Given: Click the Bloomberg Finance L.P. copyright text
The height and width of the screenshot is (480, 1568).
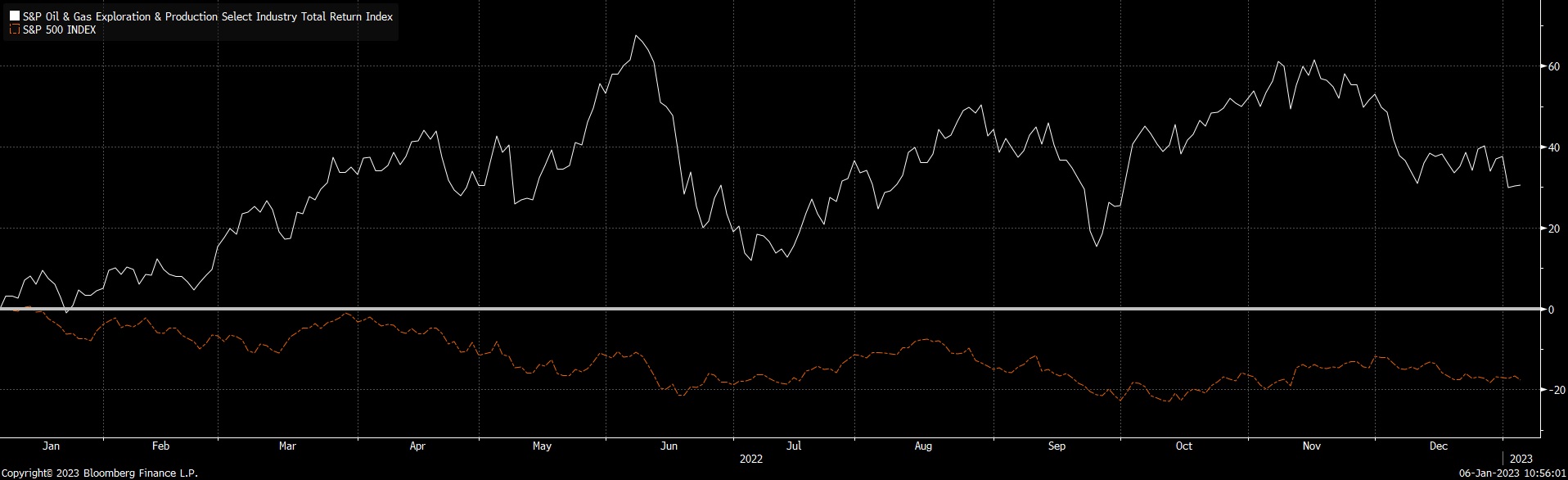Looking at the screenshot, I should pyautogui.click(x=99, y=473).
